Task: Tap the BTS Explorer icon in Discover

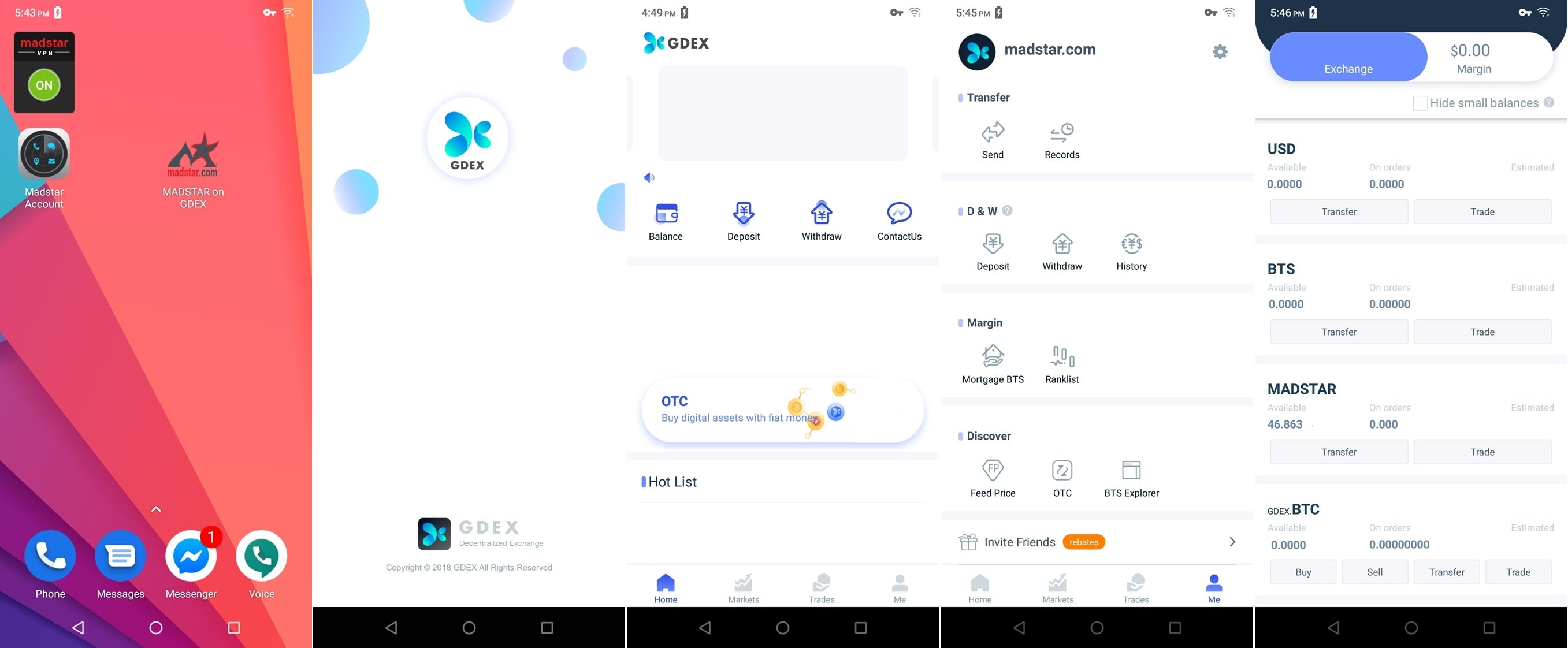Action: 1131,470
